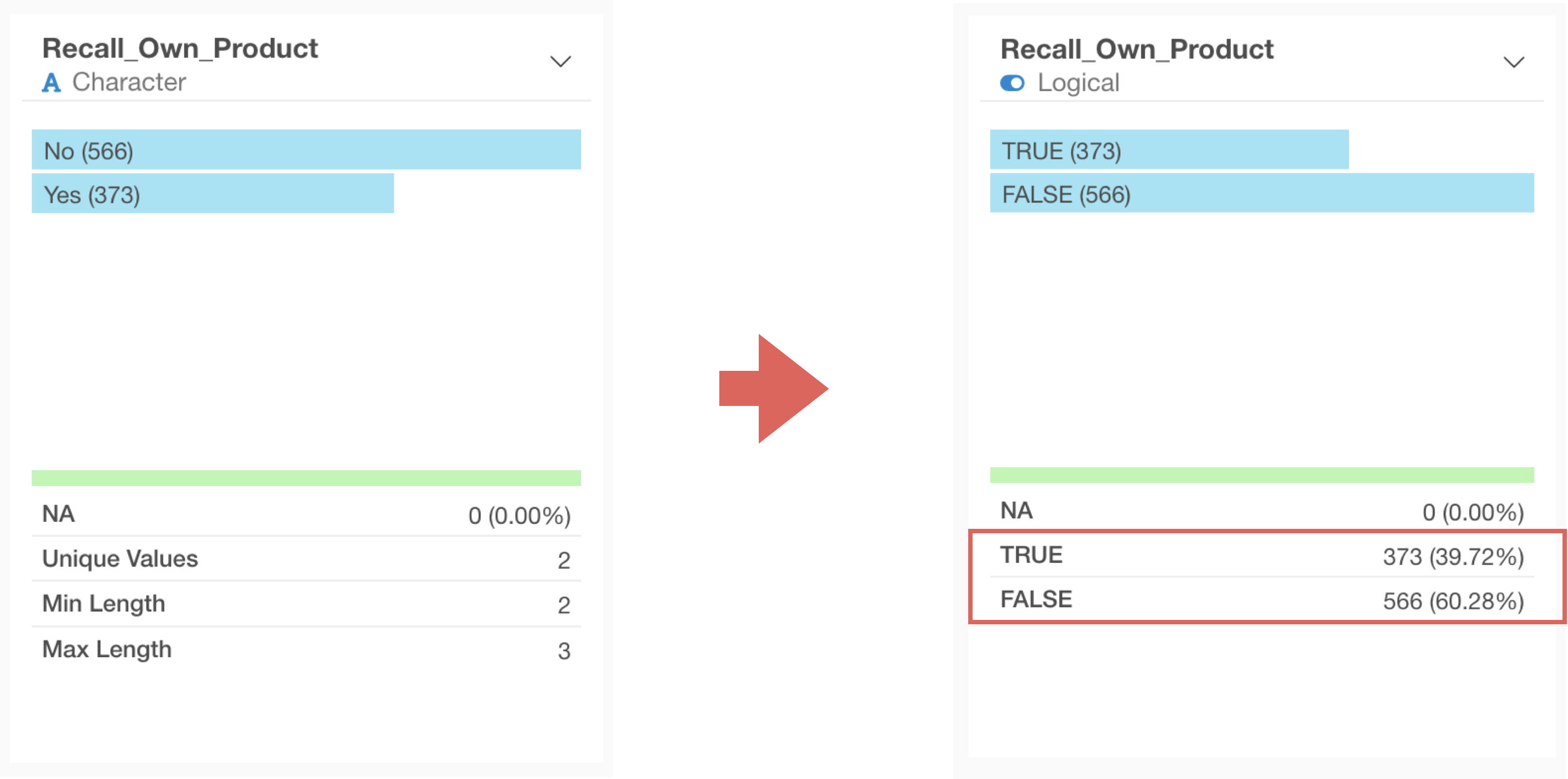The image size is (1568, 779).
Task: Click the Min Length row
Action: point(306,604)
